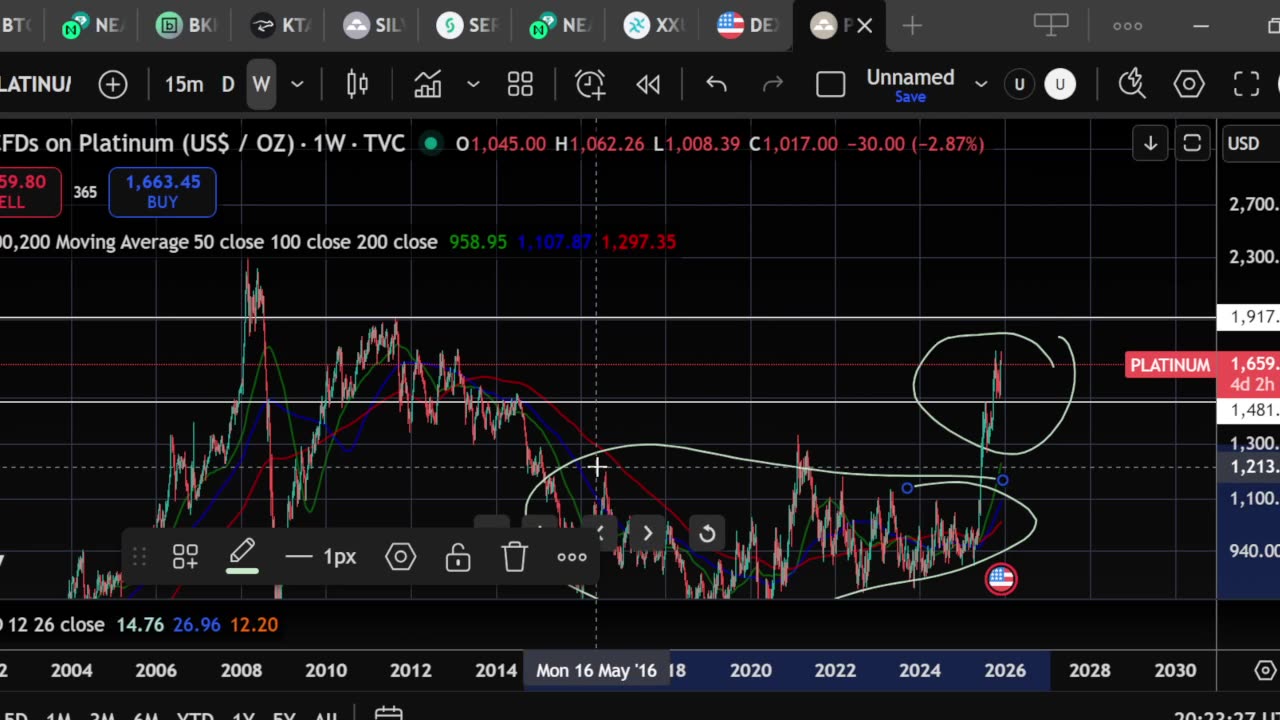Reset the chart view with circular arrow
Screen dimensions: 1280x720
pyautogui.click(x=707, y=534)
